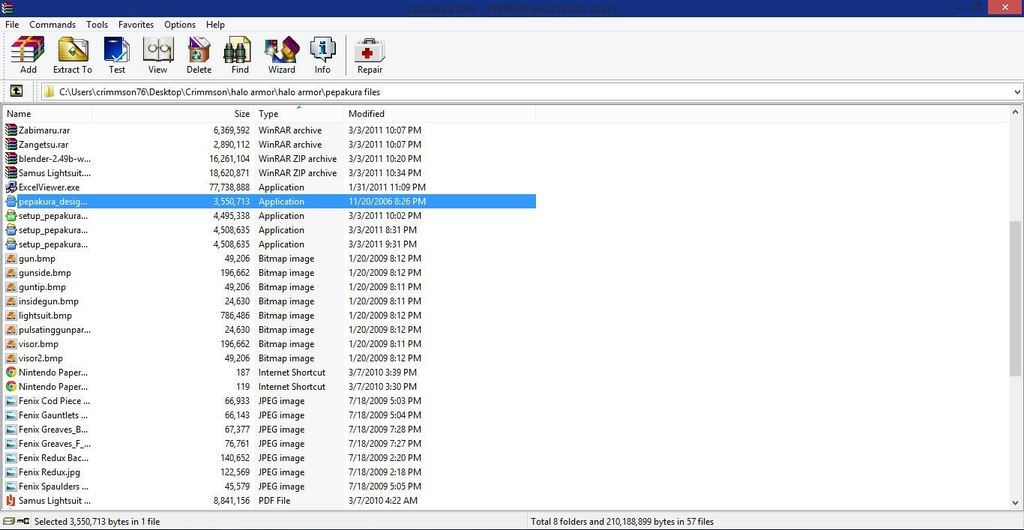Sort files by Type column
Viewport: 1024px width, 530px height.
pyautogui.click(x=299, y=114)
